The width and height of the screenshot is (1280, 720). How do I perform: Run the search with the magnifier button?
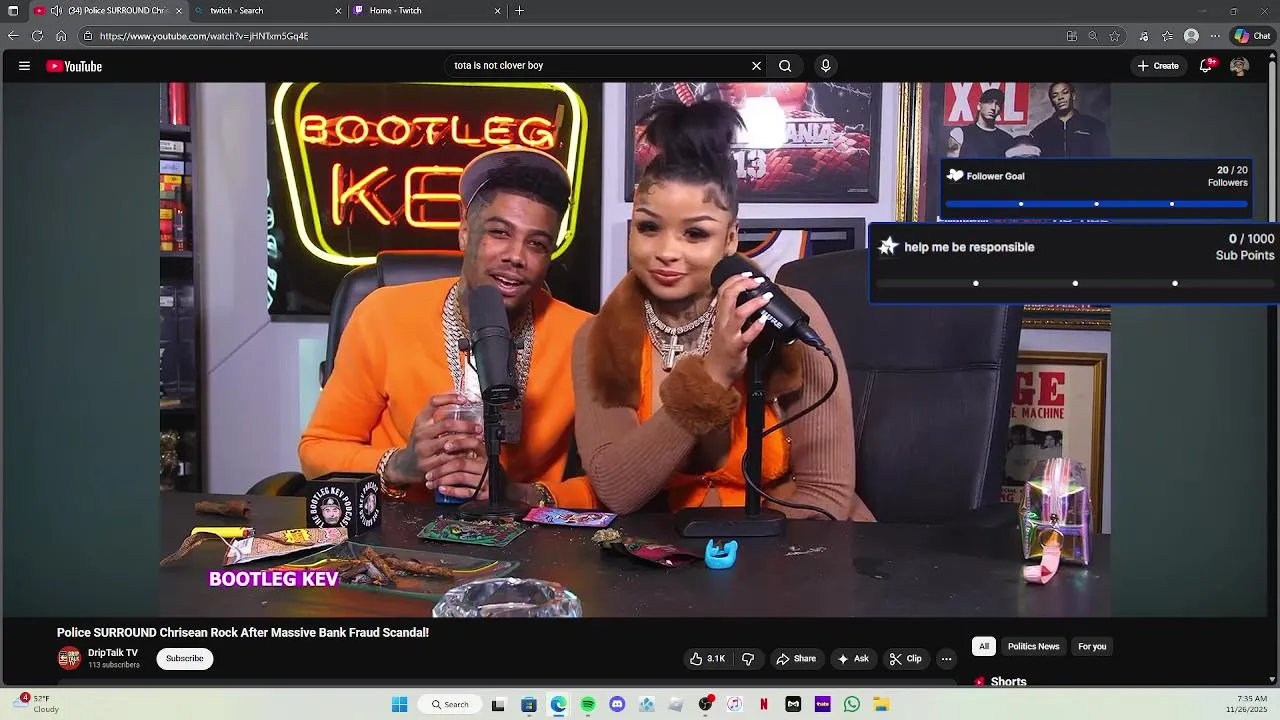click(785, 66)
